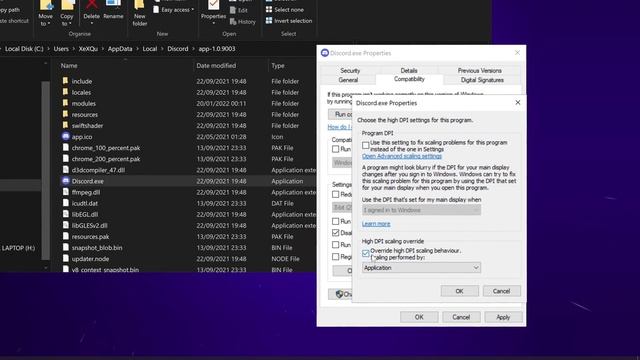
Task: Click OK in high DPI dialog
Action: [x=459, y=291]
